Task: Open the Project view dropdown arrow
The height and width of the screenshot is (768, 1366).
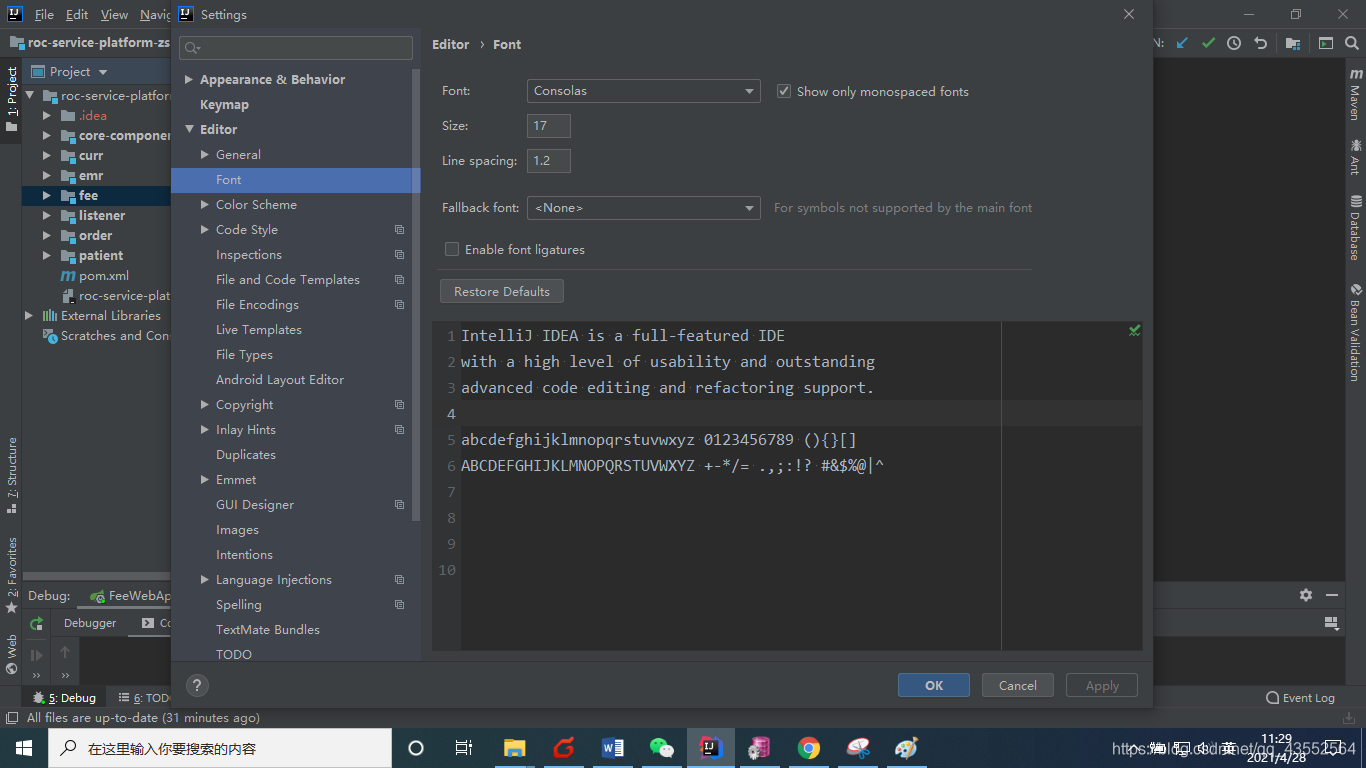Action: [102, 72]
